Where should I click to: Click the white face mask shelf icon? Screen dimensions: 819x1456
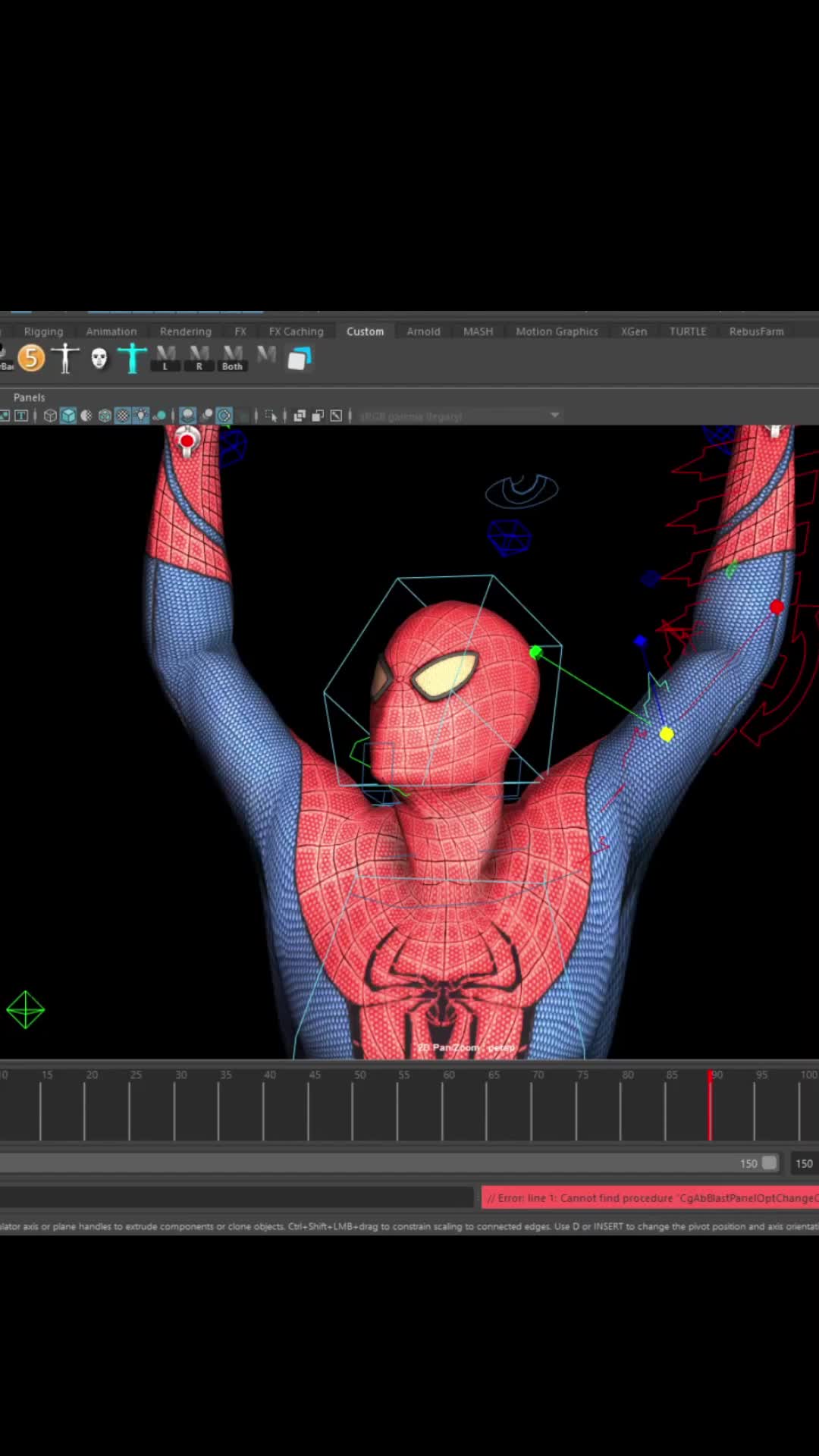click(x=99, y=358)
